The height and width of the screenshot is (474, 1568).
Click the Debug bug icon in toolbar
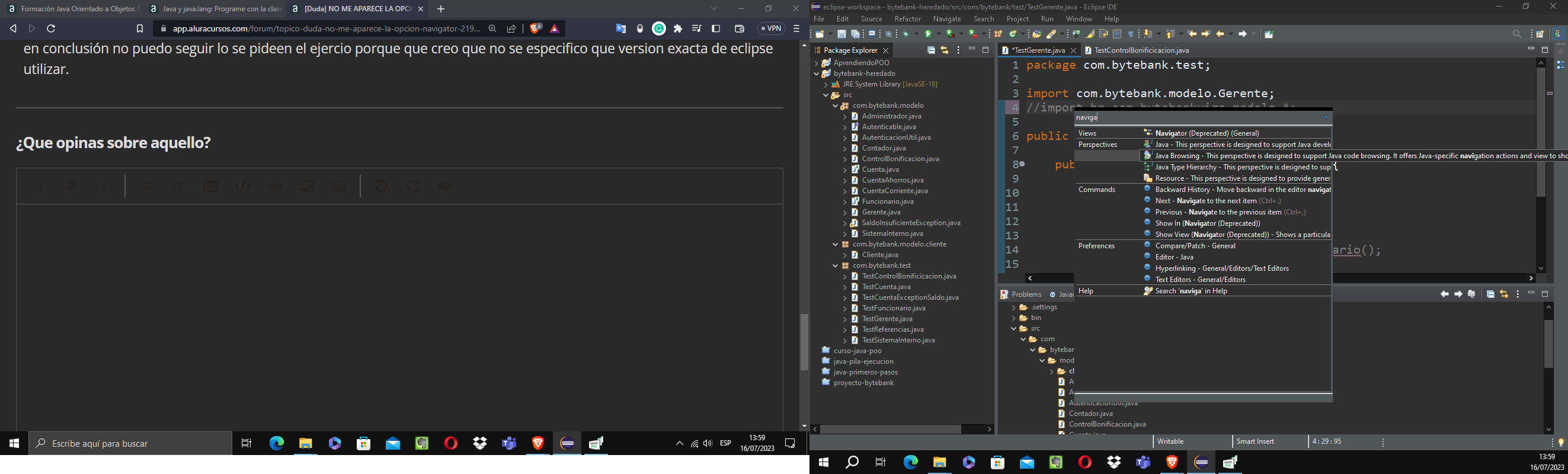(x=905, y=34)
